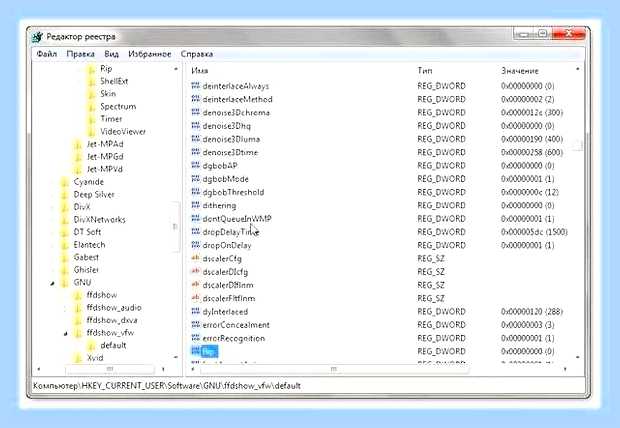The image size is (620, 428).
Task: Select the dropDelayTime value name
Action: pos(231,232)
